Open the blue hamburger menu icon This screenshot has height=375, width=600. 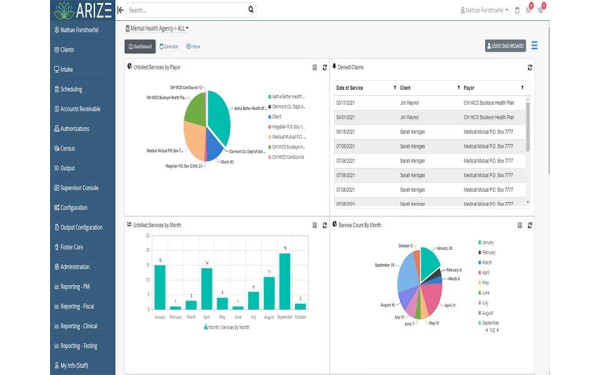(x=535, y=46)
